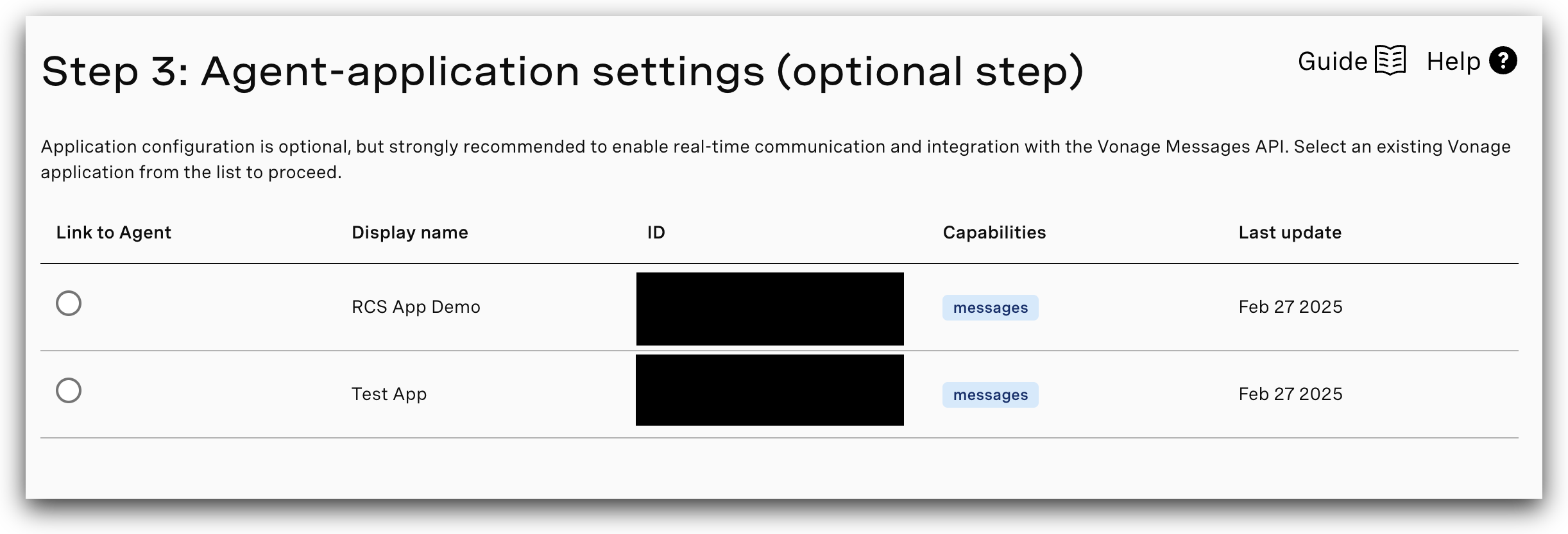Click the RCS App Demo last update date

pyautogui.click(x=1290, y=307)
